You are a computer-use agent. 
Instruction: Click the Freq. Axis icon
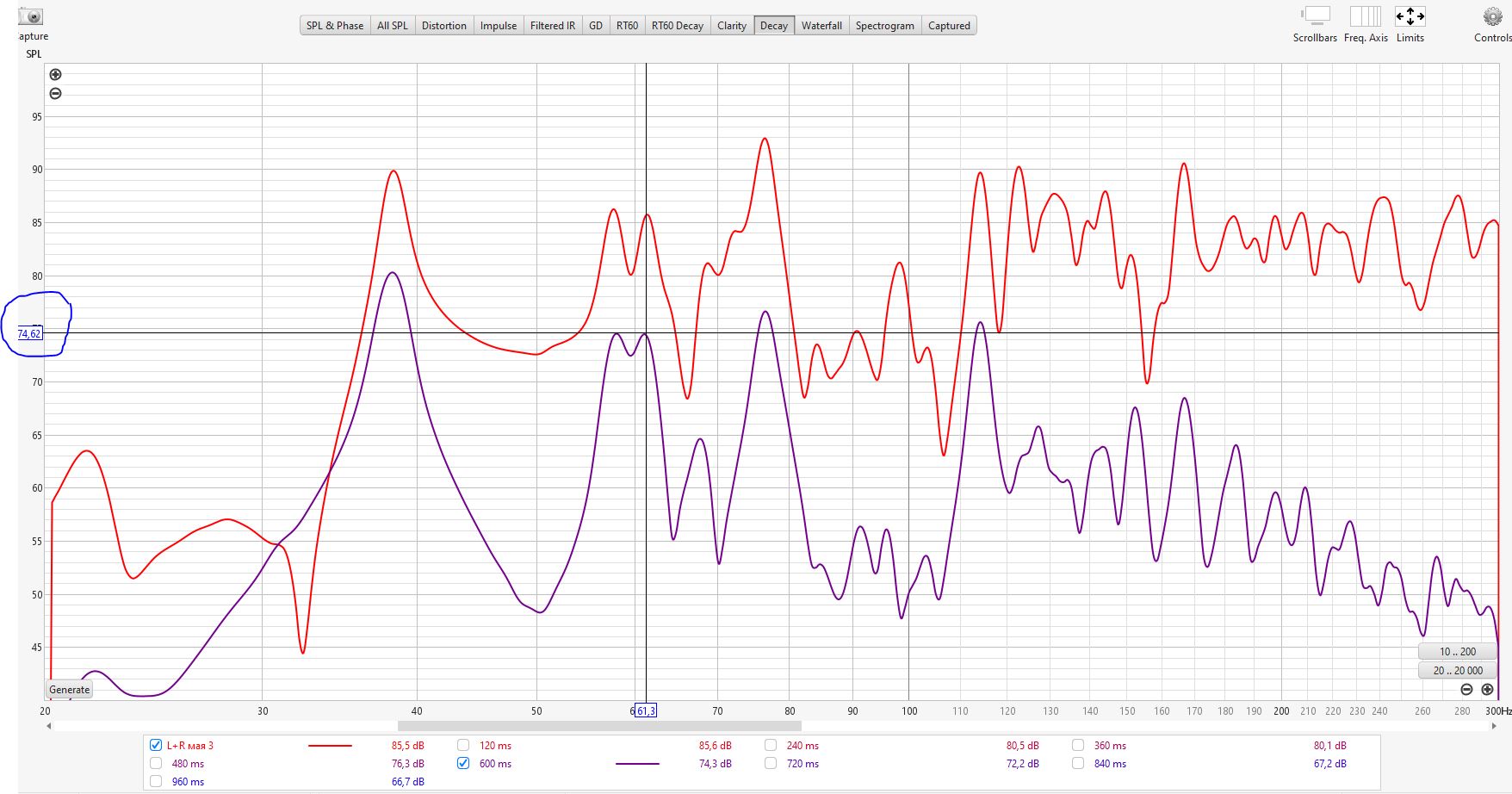pyautogui.click(x=1366, y=16)
